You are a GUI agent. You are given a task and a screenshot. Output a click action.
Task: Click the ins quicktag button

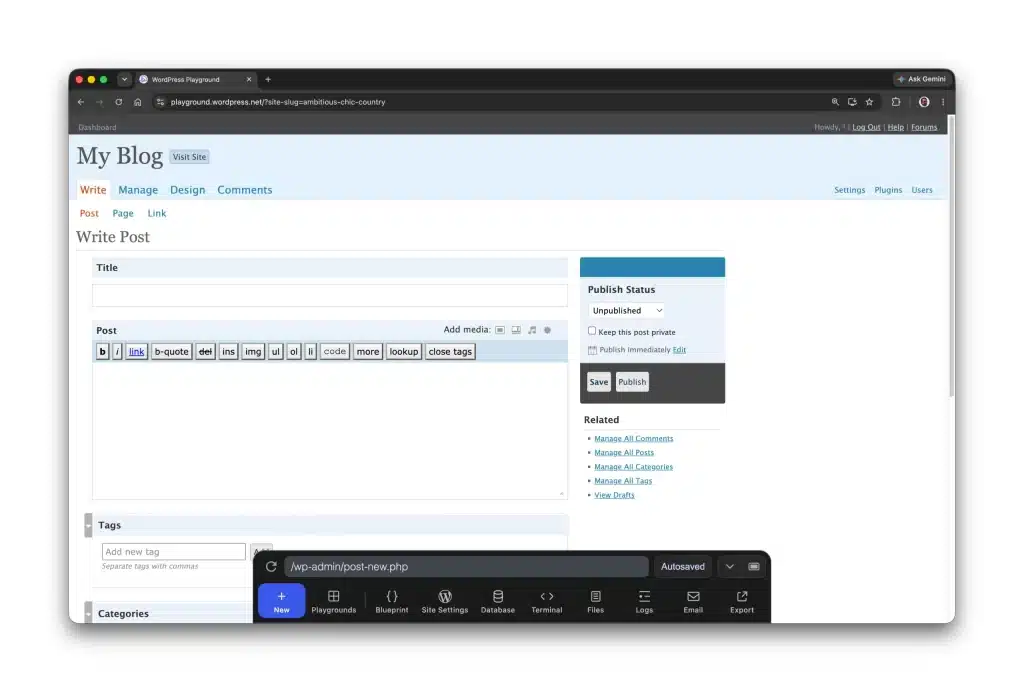click(228, 351)
